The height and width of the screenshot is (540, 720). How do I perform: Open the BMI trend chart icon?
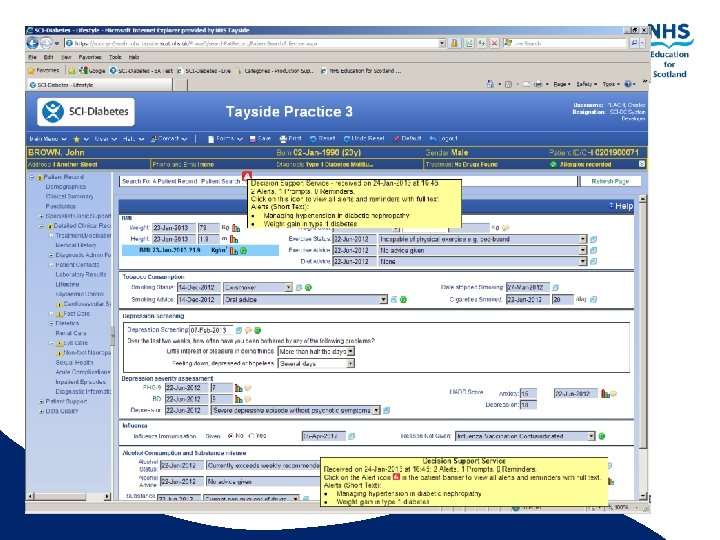coord(234,251)
